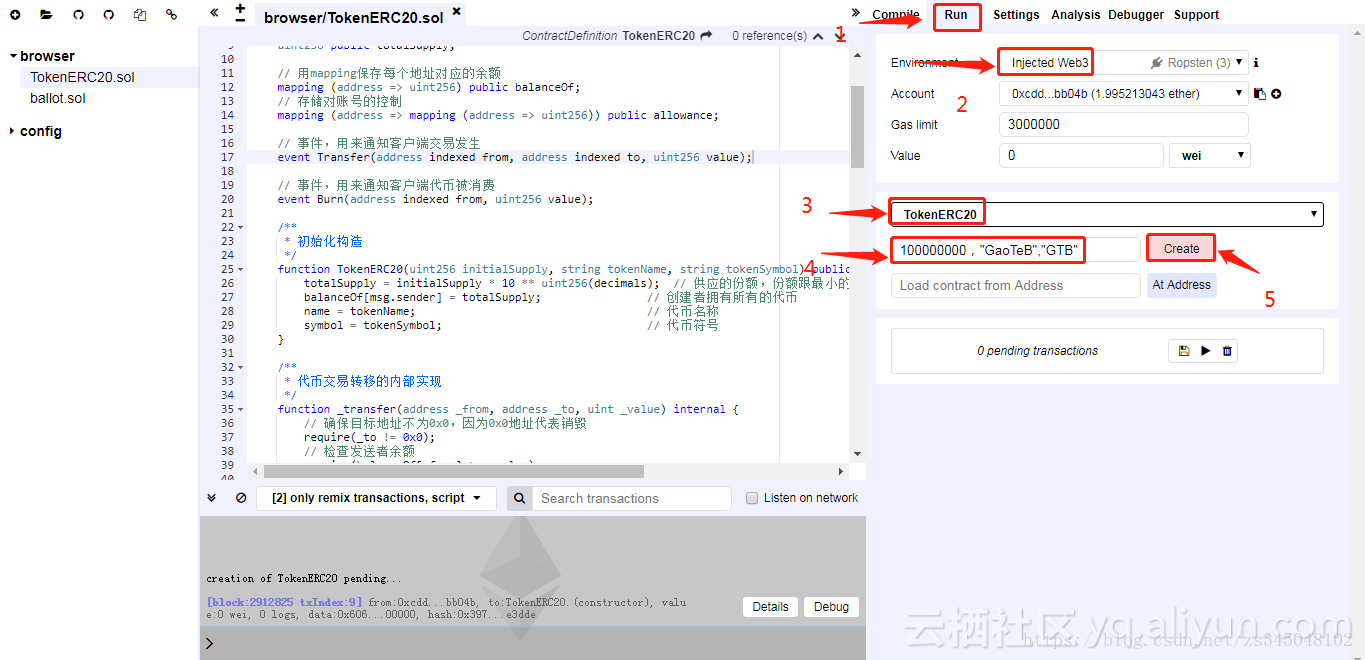
Task: Delete pending transactions with trash icon
Action: click(1227, 351)
